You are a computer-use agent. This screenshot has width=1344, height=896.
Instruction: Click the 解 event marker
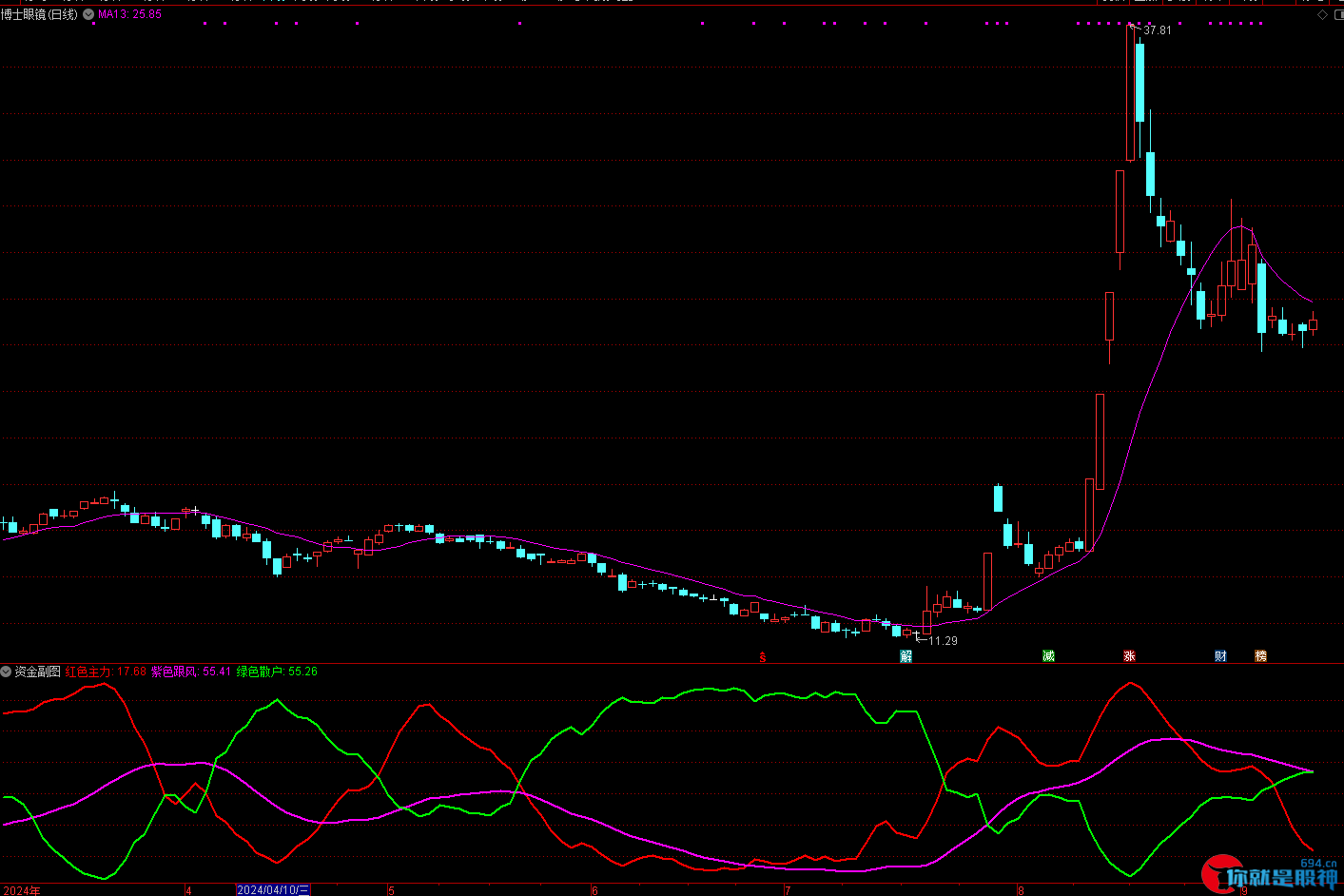point(906,656)
